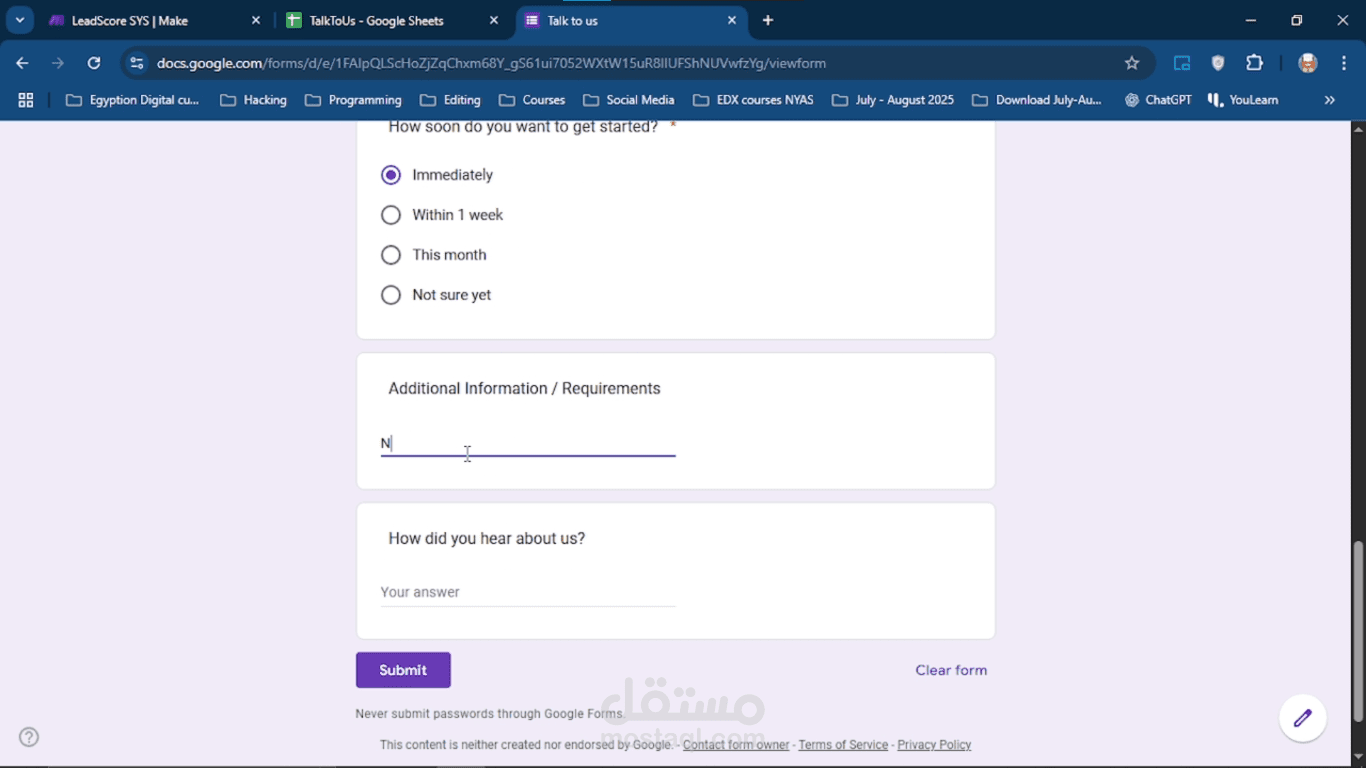
Task: Open the Privacy Policy link
Action: click(934, 745)
